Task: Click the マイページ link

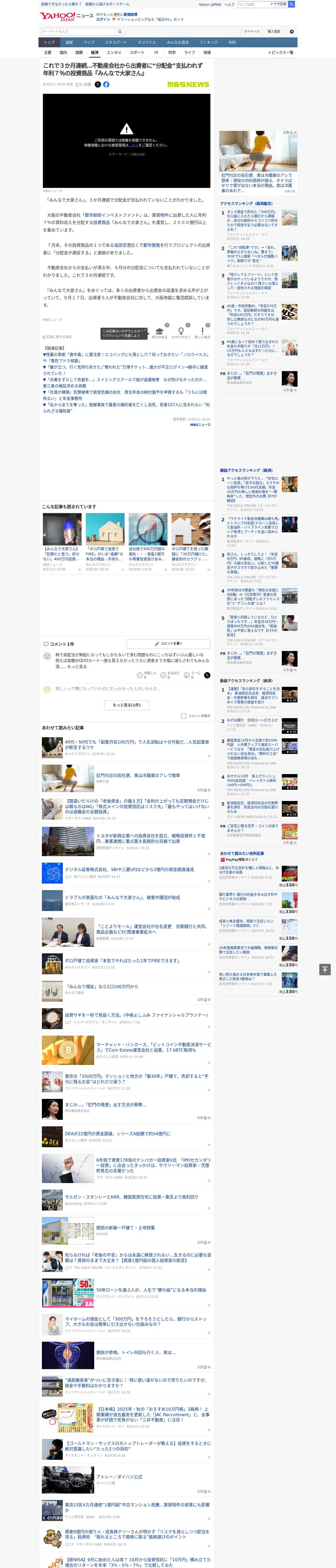Action: tap(252, 32)
